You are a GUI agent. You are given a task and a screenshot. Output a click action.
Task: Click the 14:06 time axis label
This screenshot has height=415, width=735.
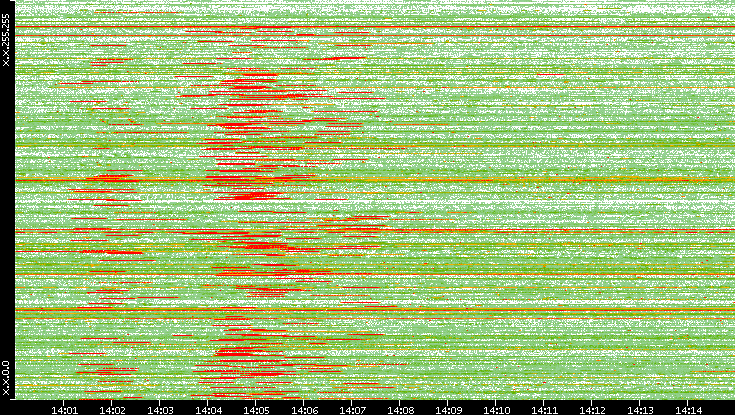304,410
